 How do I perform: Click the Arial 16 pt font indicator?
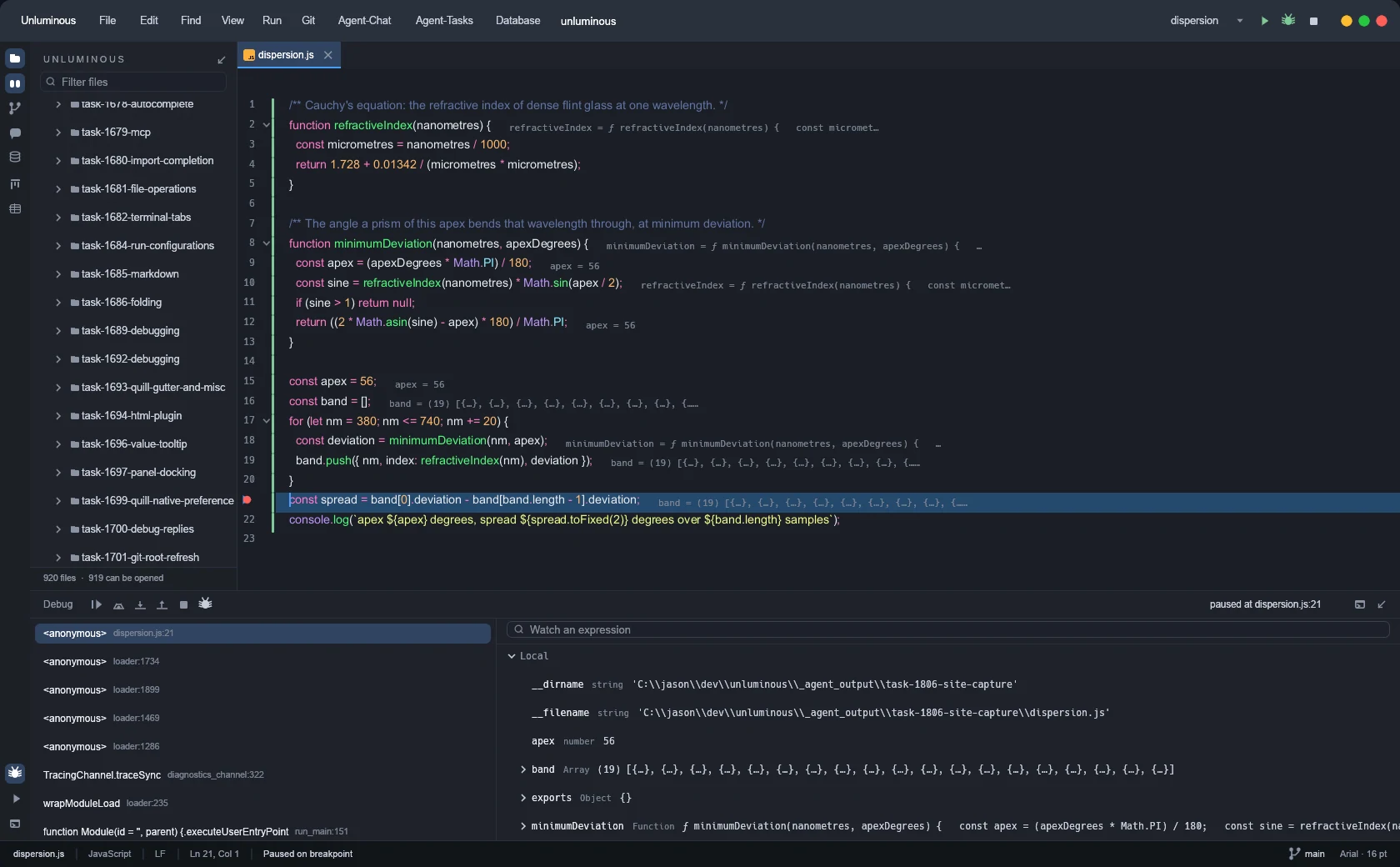[x=1363, y=854]
